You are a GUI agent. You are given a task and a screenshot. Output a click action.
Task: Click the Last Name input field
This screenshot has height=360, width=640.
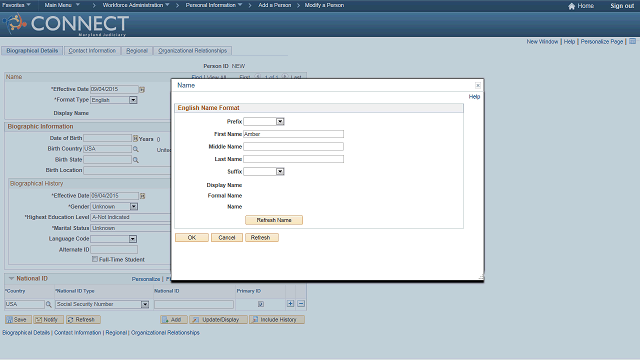[293, 159]
